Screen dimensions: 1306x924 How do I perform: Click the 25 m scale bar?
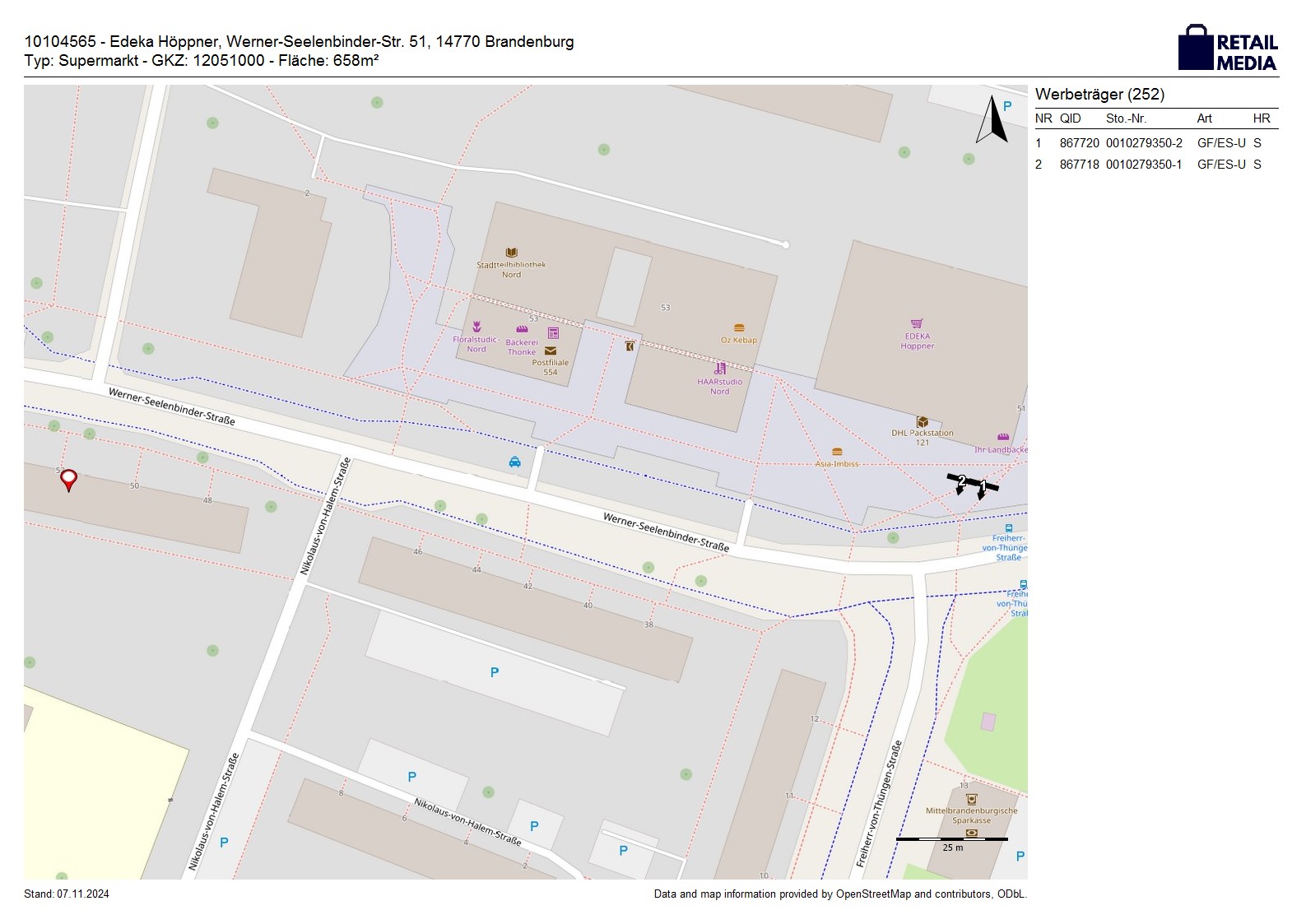pyautogui.click(x=951, y=839)
